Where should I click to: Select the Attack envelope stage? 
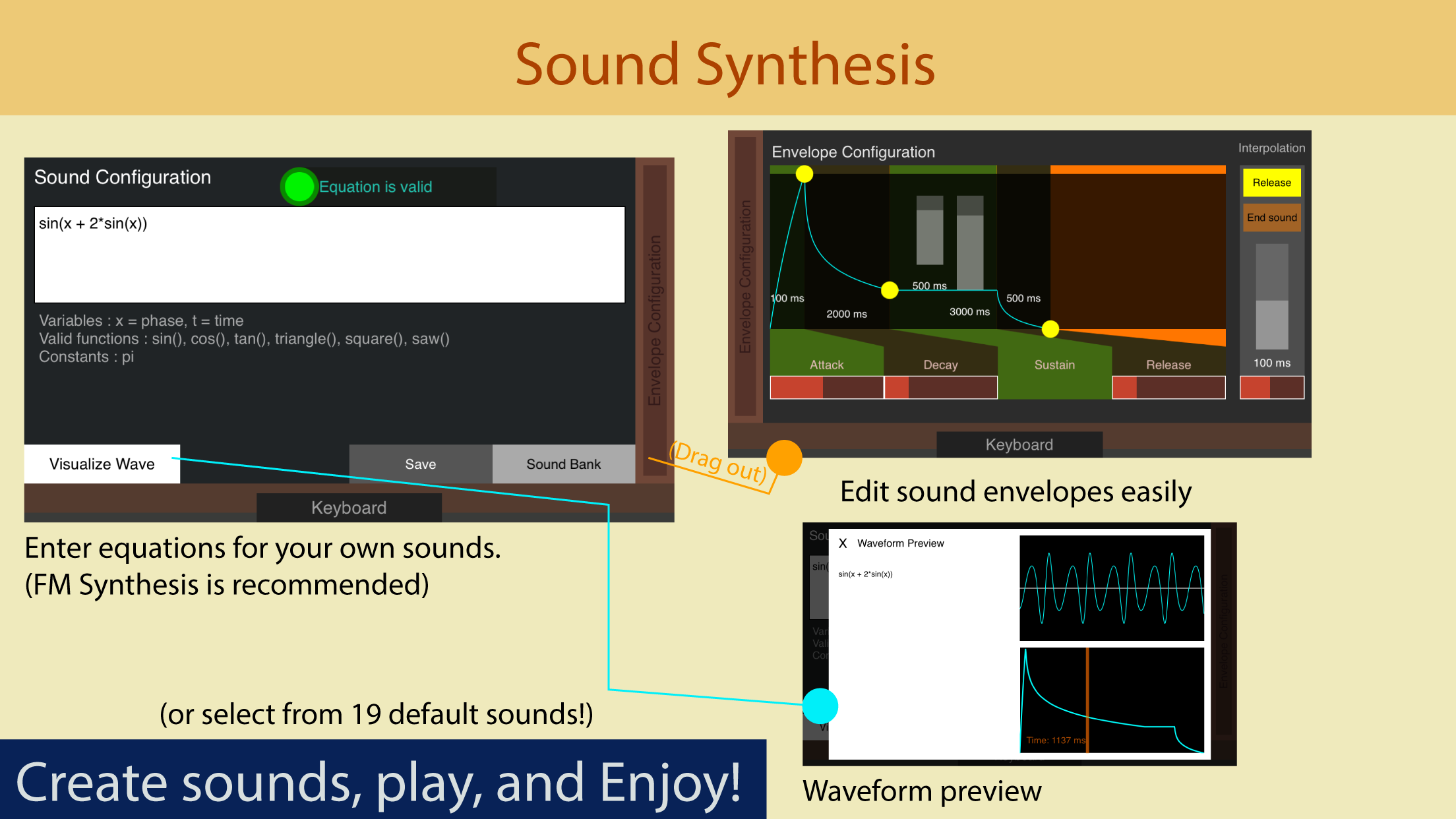[827, 365]
